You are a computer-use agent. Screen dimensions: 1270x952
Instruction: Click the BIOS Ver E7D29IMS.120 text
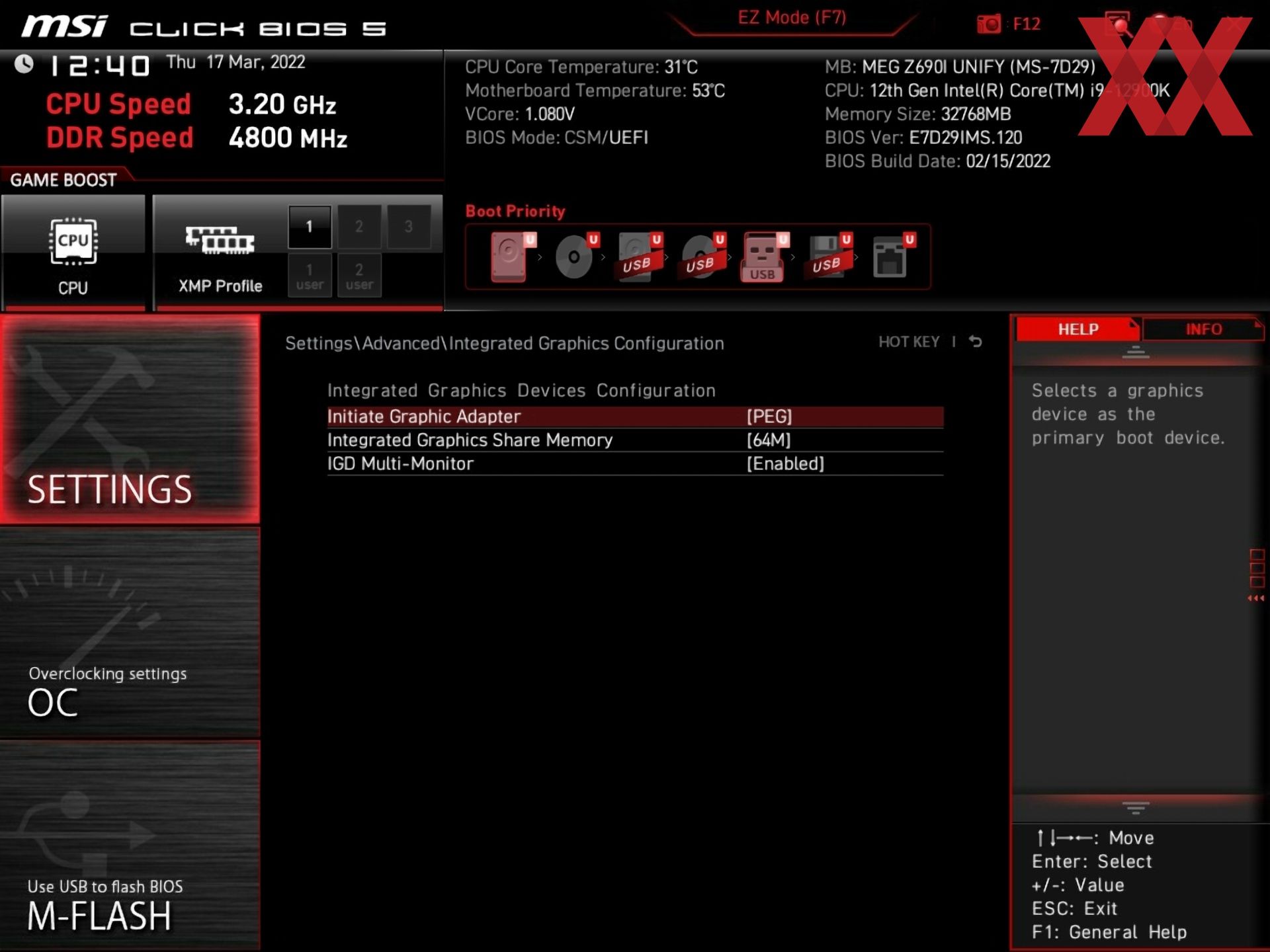coord(923,138)
